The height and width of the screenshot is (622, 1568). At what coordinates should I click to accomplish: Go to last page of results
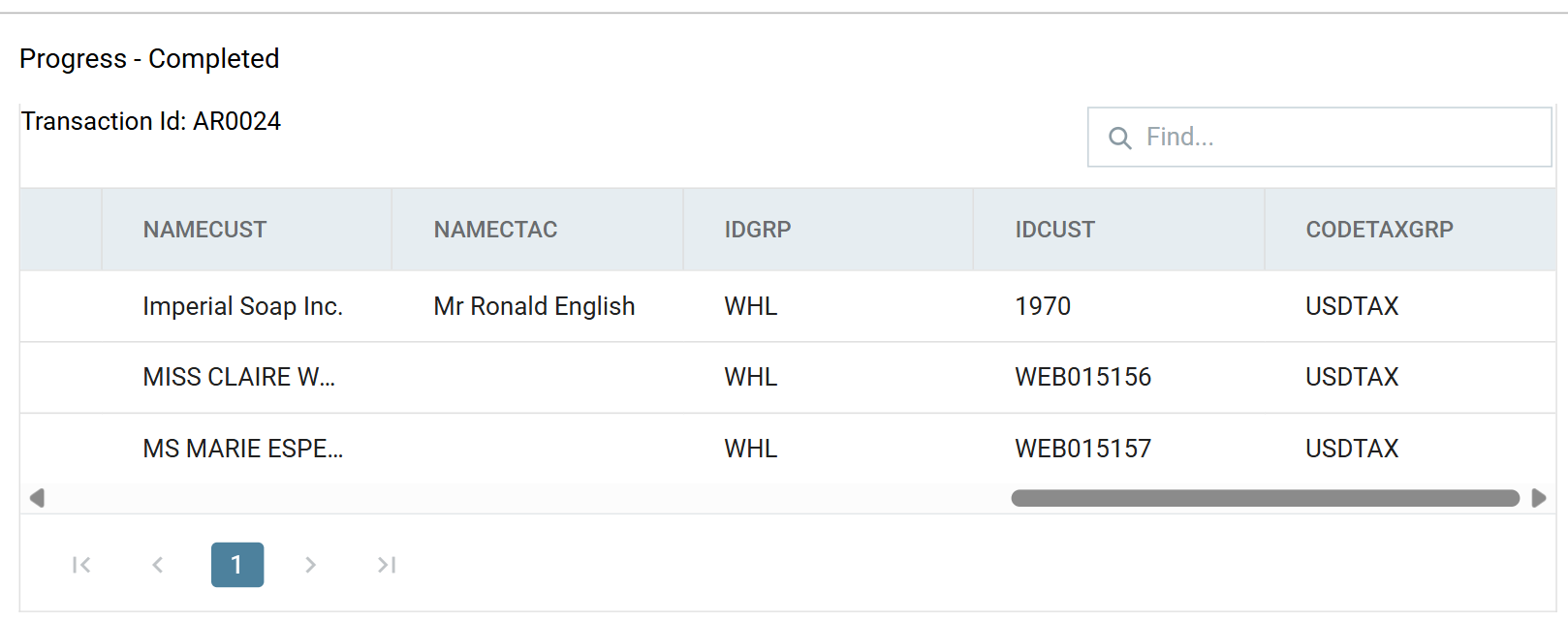[x=387, y=565]
